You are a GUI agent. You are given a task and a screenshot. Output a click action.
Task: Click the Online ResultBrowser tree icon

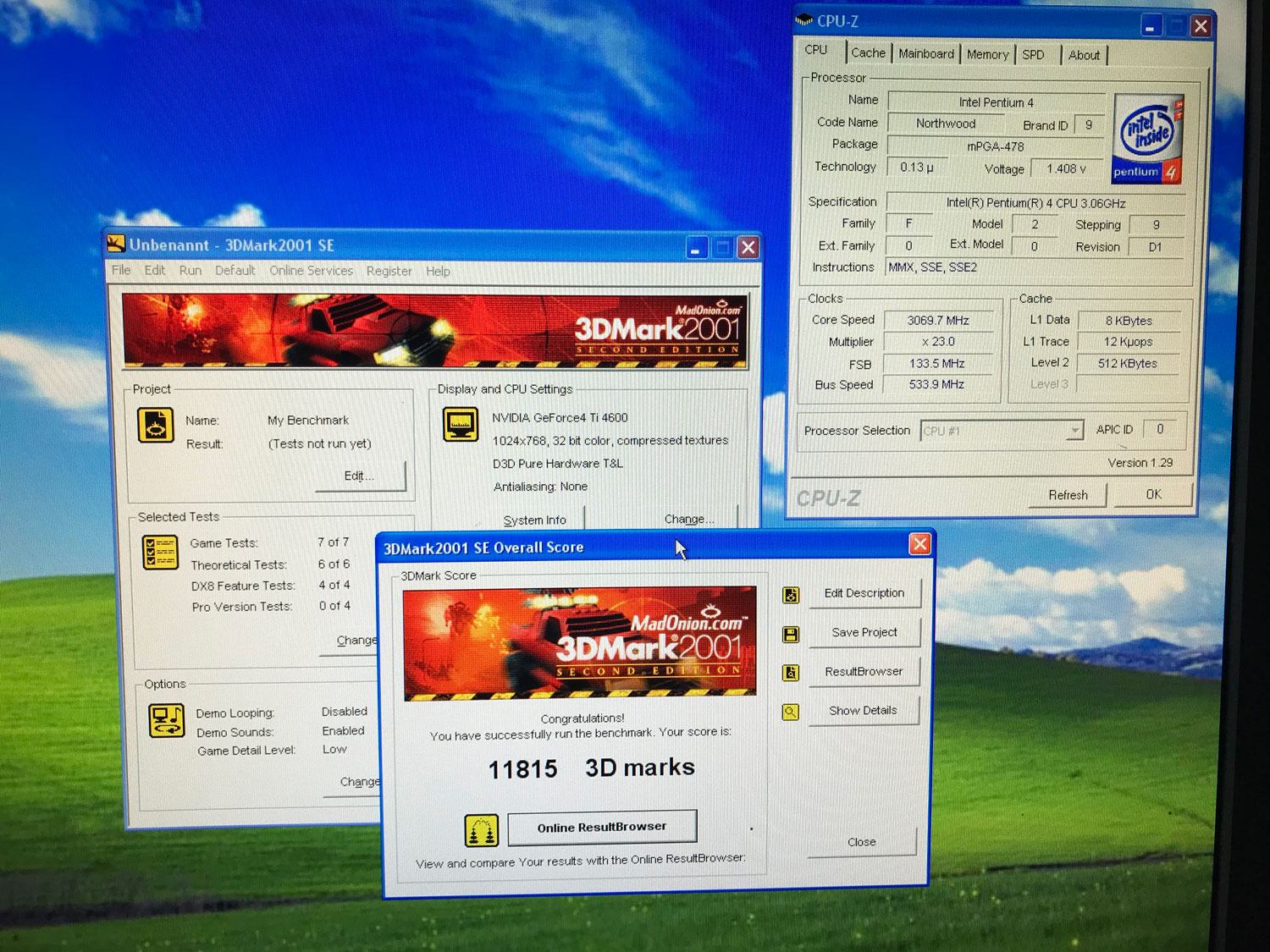(481, 830)
